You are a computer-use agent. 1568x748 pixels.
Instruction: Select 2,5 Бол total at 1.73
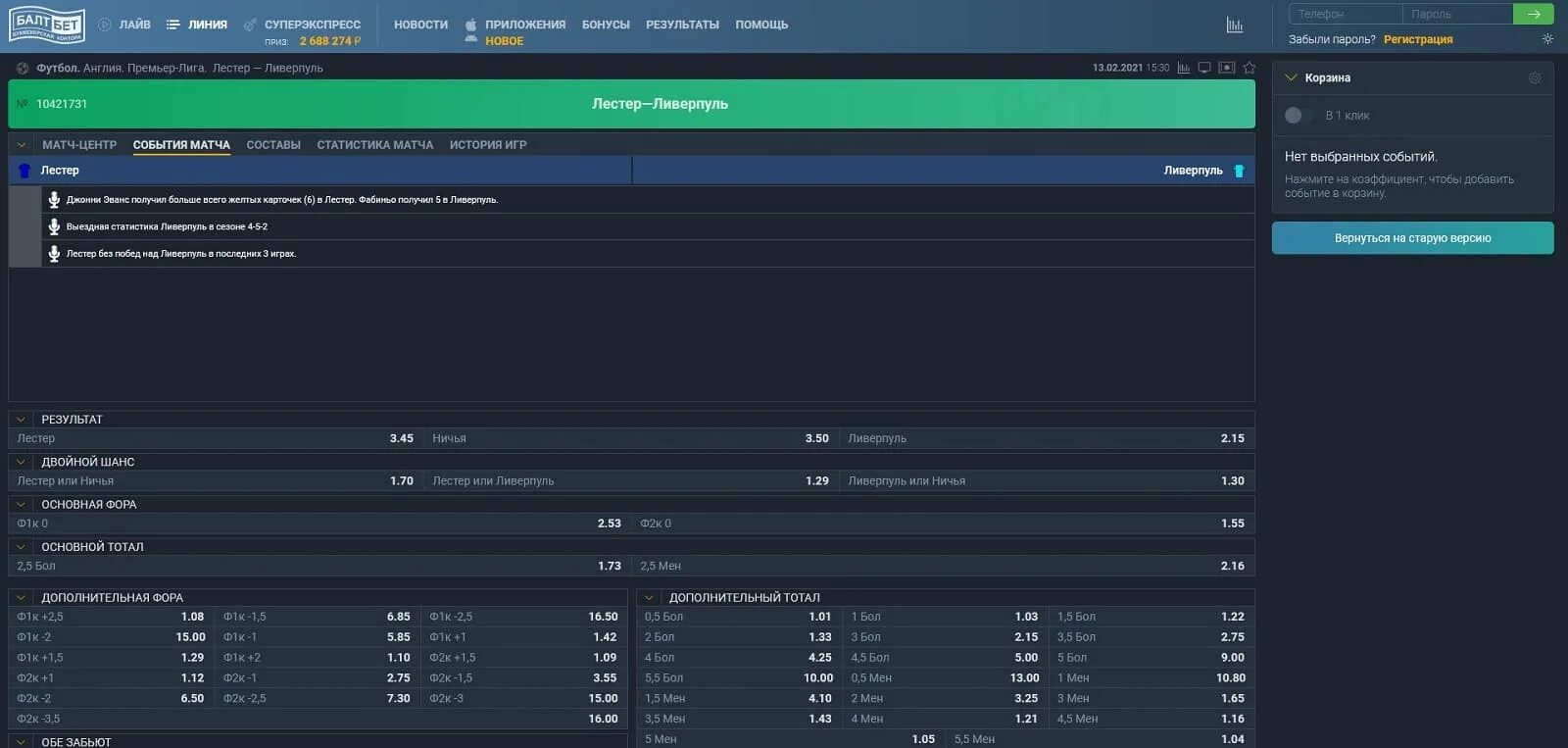point(319,566)
